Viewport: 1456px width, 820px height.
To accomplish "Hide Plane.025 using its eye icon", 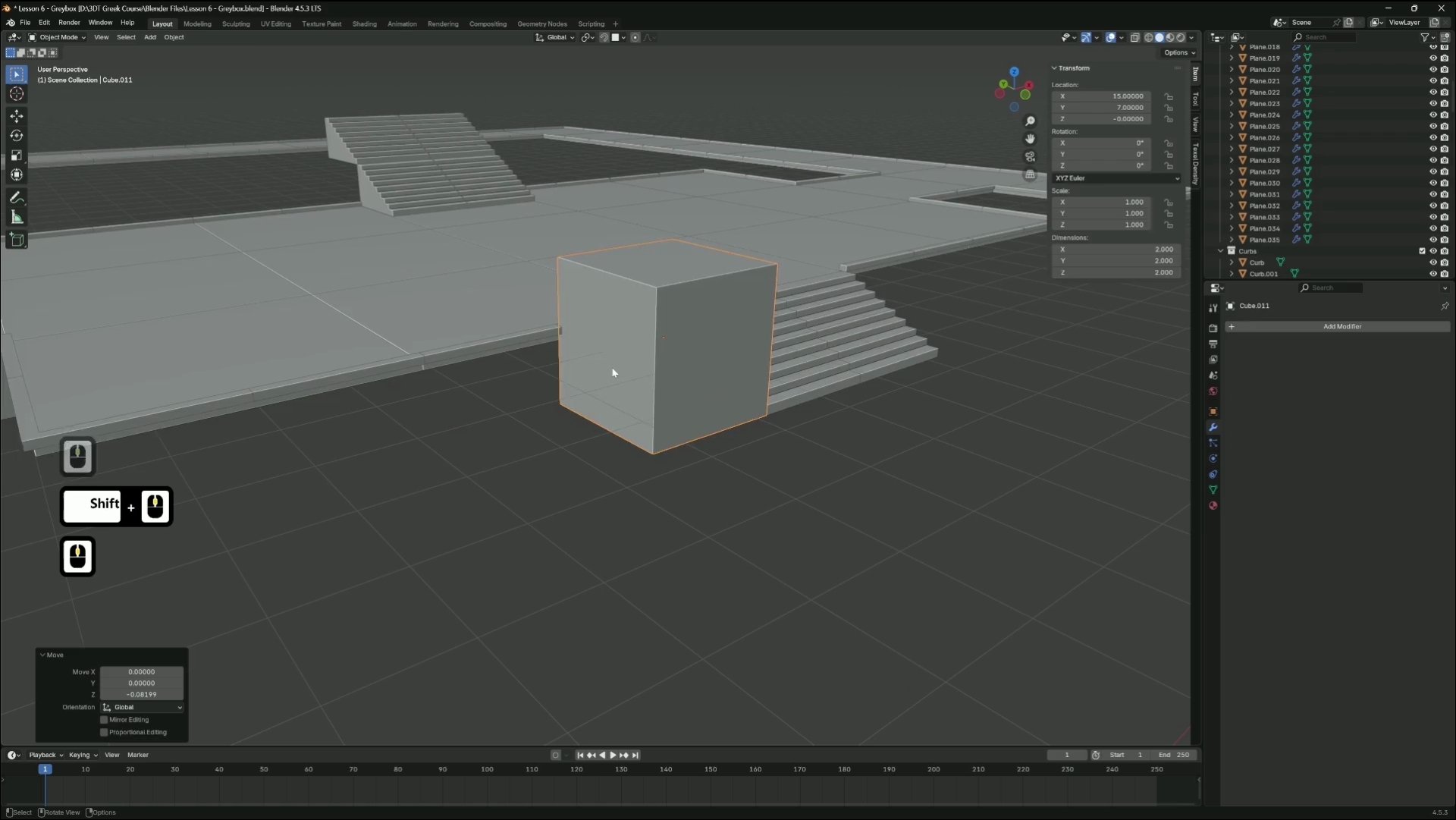I will coord(1433,126).
